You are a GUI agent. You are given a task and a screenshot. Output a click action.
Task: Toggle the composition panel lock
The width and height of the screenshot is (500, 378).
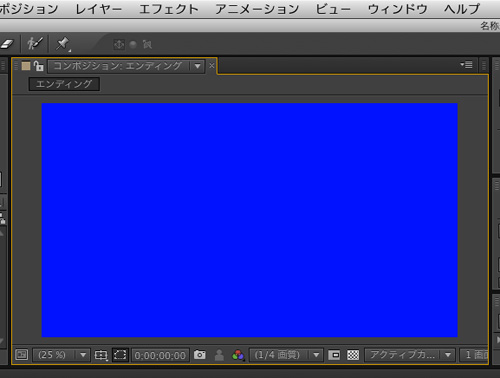click(39, 66)
